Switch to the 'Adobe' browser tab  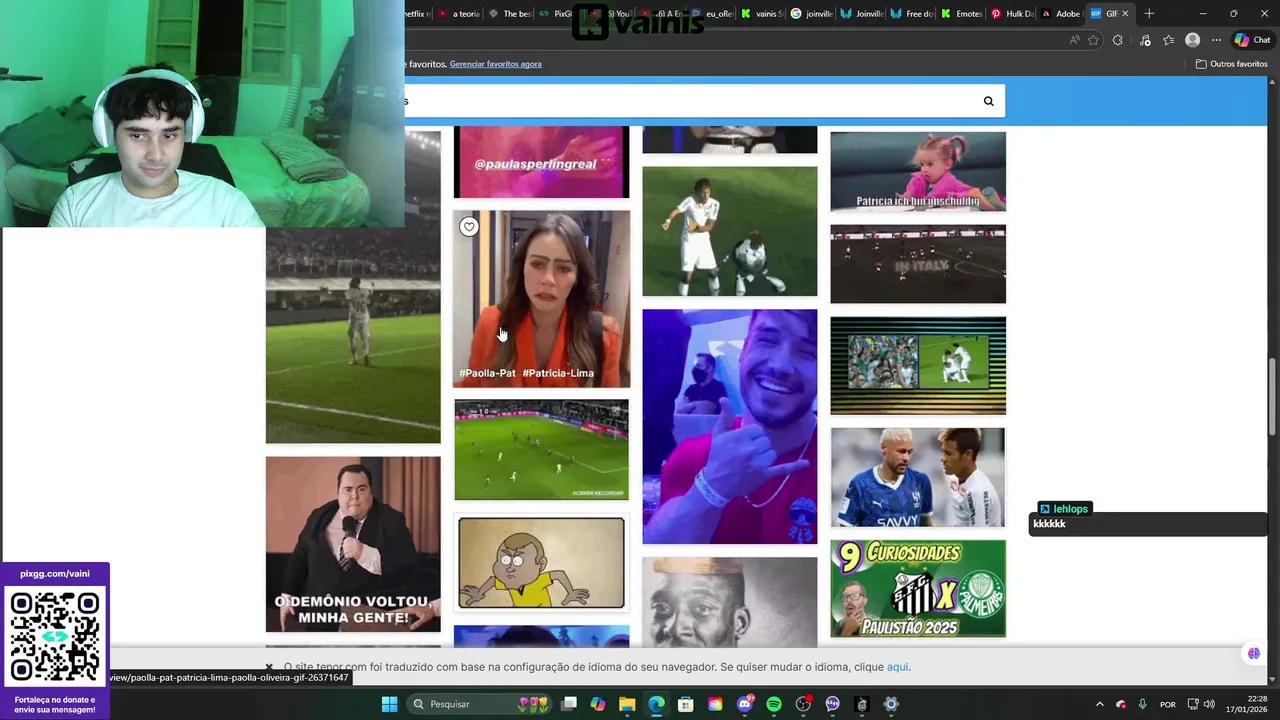tap(1061, 14)
